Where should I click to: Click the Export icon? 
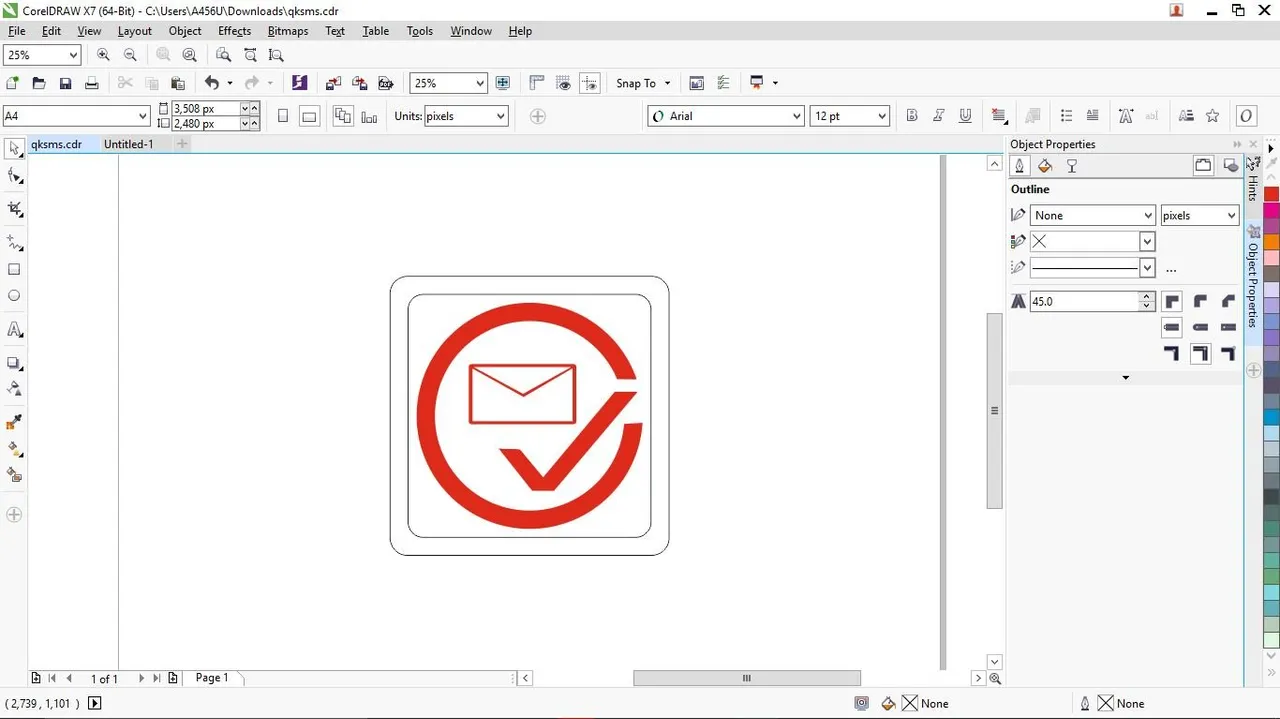(359, 83)
